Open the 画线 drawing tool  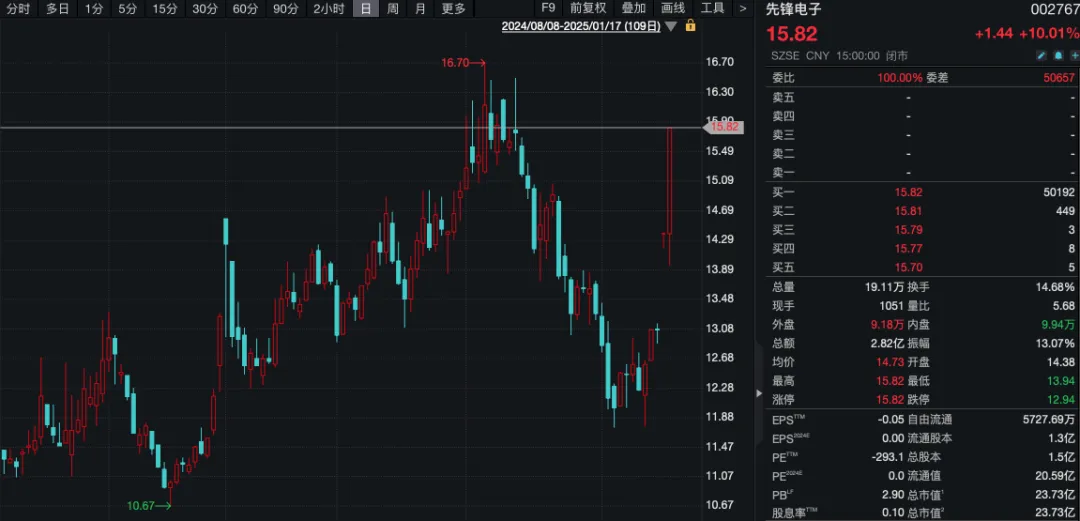673,8
